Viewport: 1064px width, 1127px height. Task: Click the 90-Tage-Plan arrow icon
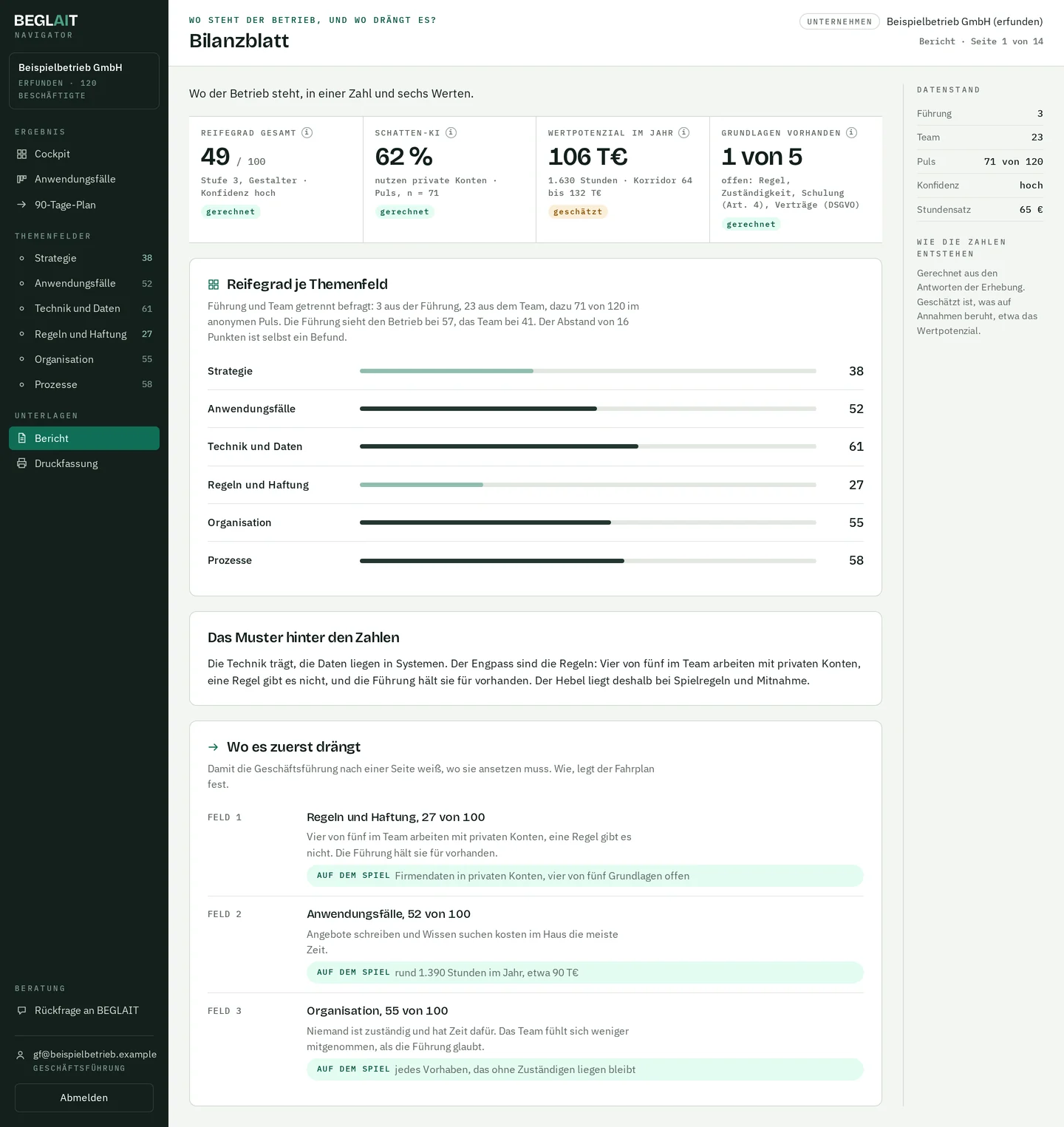tap(21, 205)
